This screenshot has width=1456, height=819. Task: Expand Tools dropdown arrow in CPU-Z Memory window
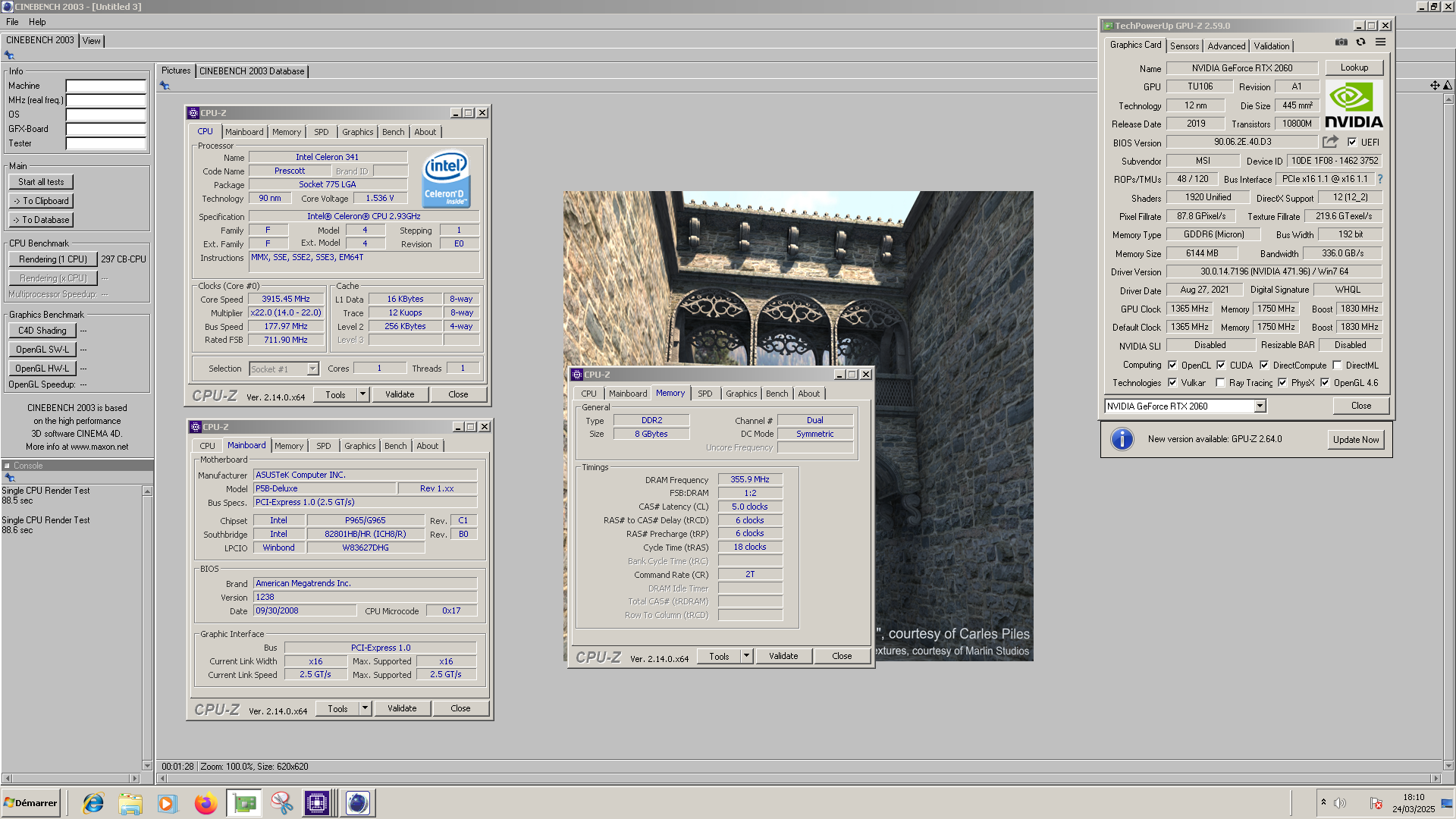tap(746, 656)
